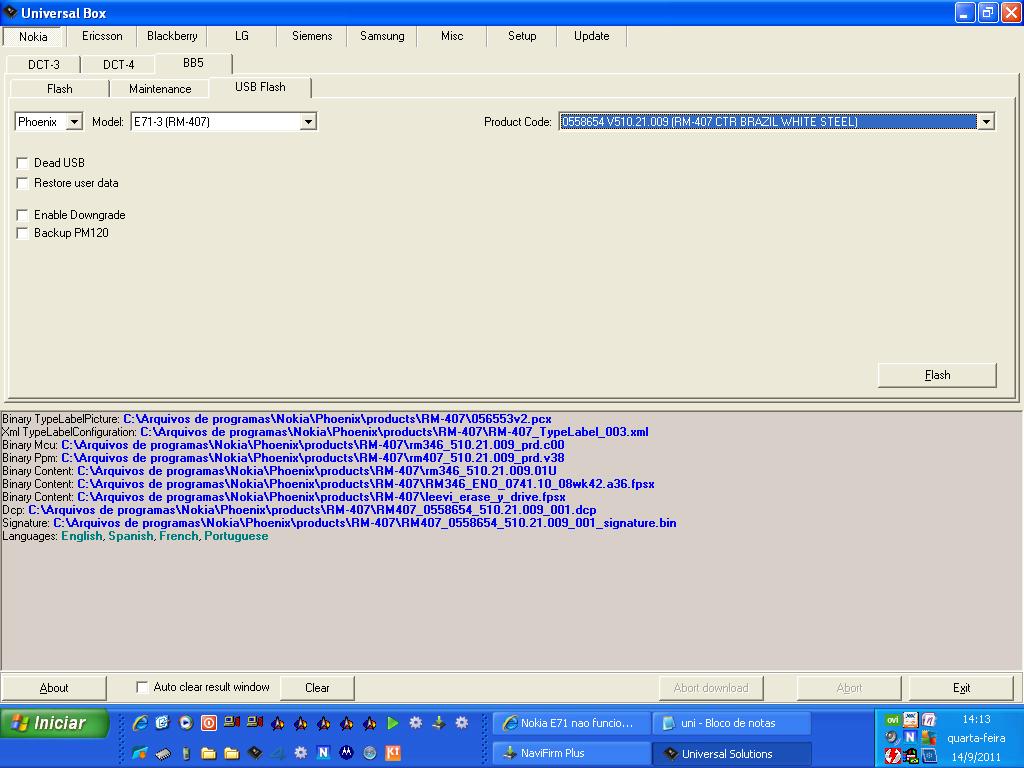Click the faded blue 4 quick launch icon
Viewport: 1024px width, 768px height.
pos(278,754)
